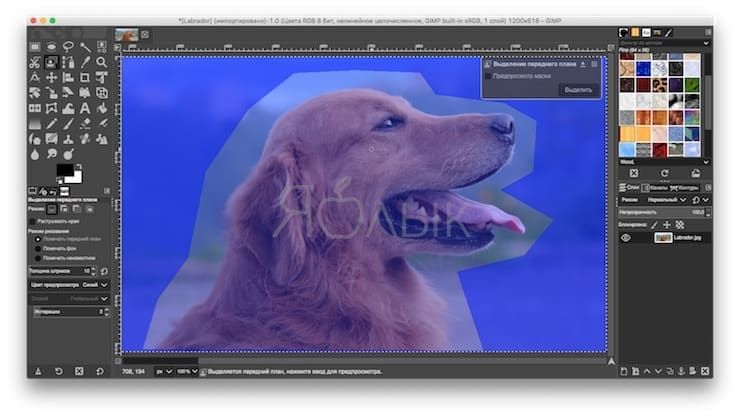Open the preview color dropdown

click(x=69, y=285)
